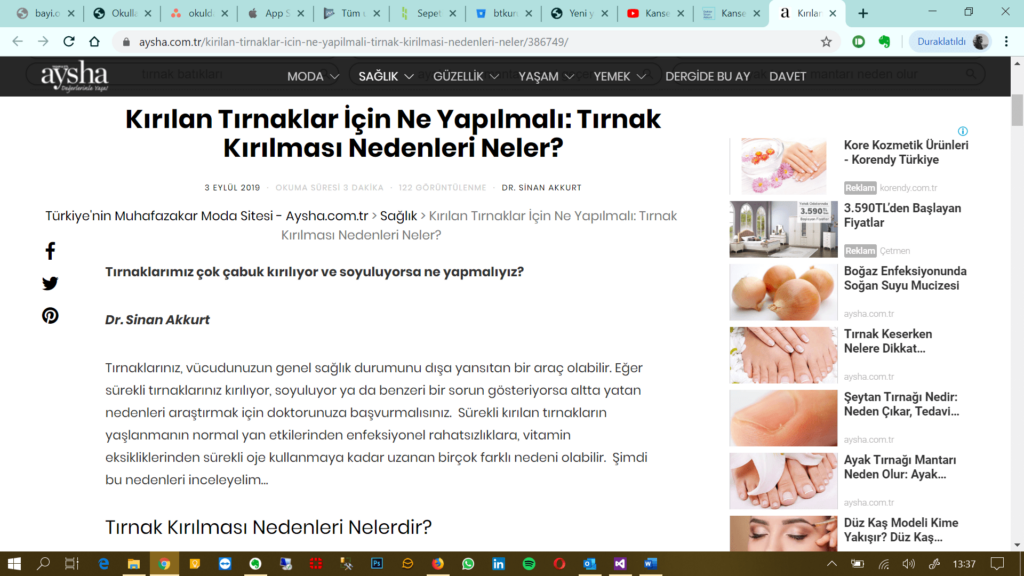Switch to the YouTube Kanse tab
Image resolution: width=1024 pixels, height=576 pixels.
[655, 13]
